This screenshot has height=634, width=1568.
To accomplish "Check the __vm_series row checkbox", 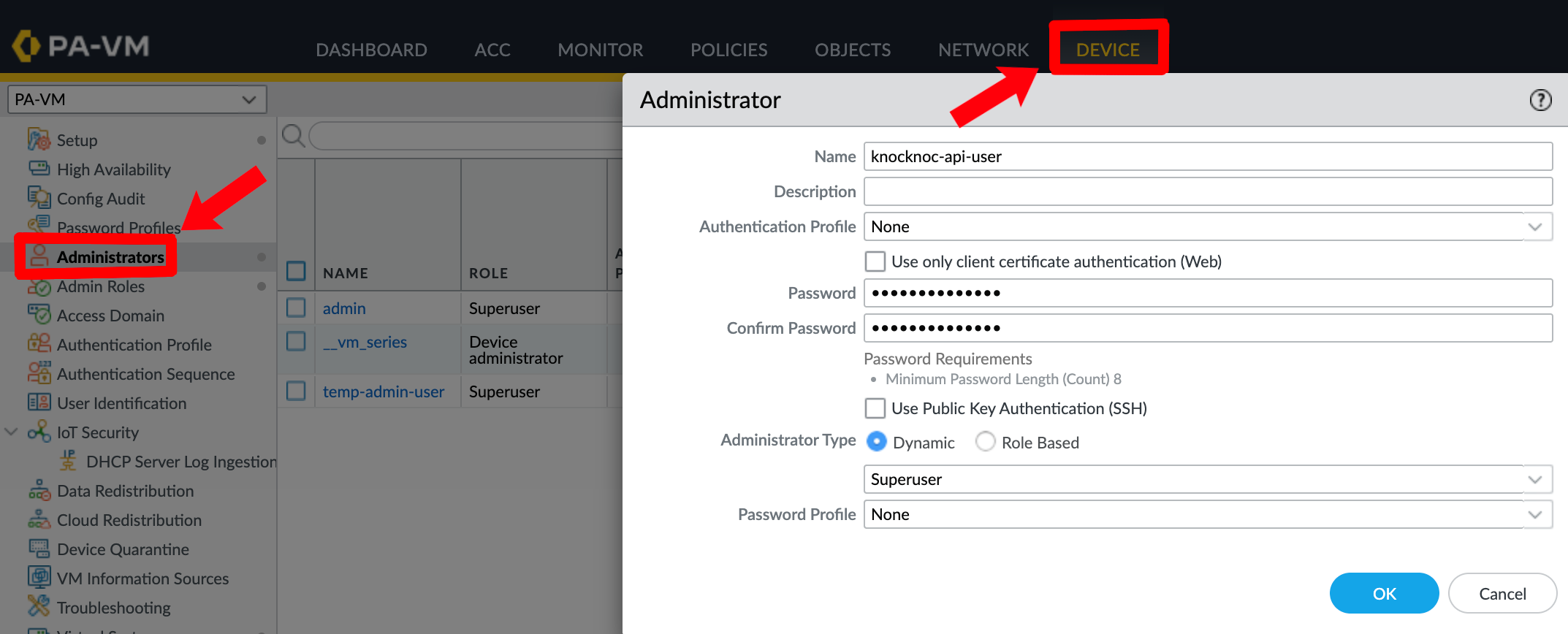I will (x=296, y=341).
